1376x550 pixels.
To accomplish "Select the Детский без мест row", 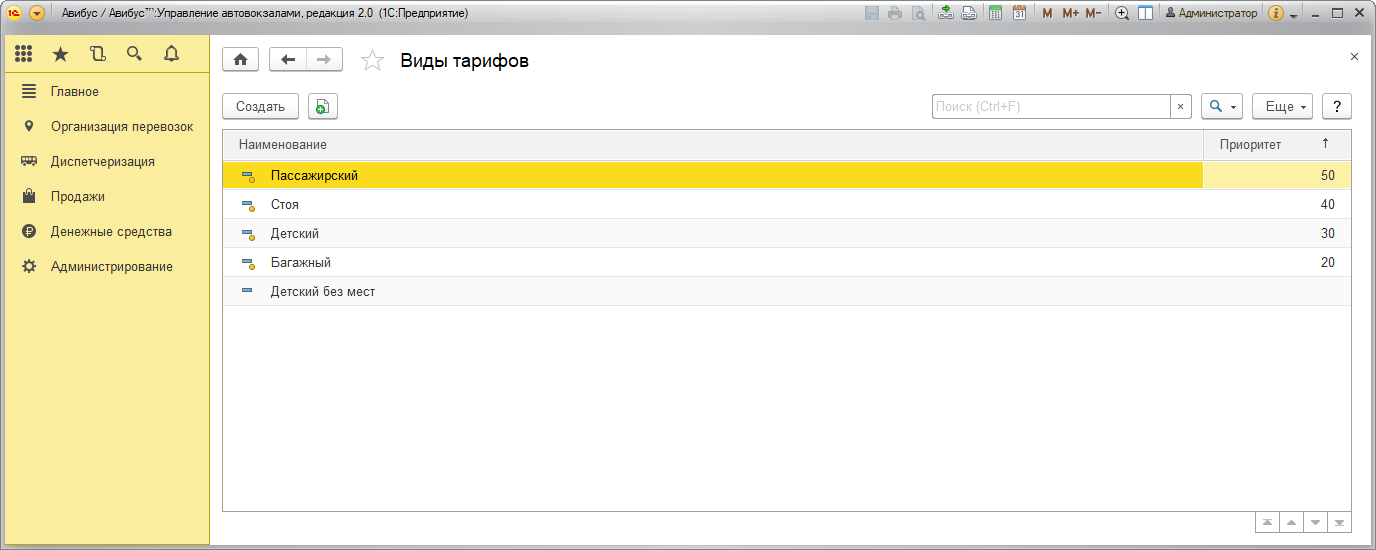I will [x=322, y=292].
